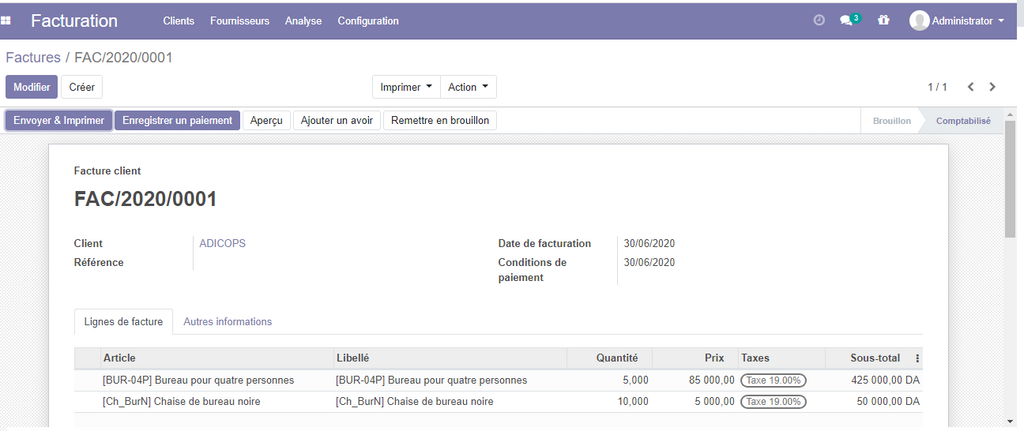The image size is (1024, 431).
Task: Open the activities clock icon
Action: pos(819,20)
